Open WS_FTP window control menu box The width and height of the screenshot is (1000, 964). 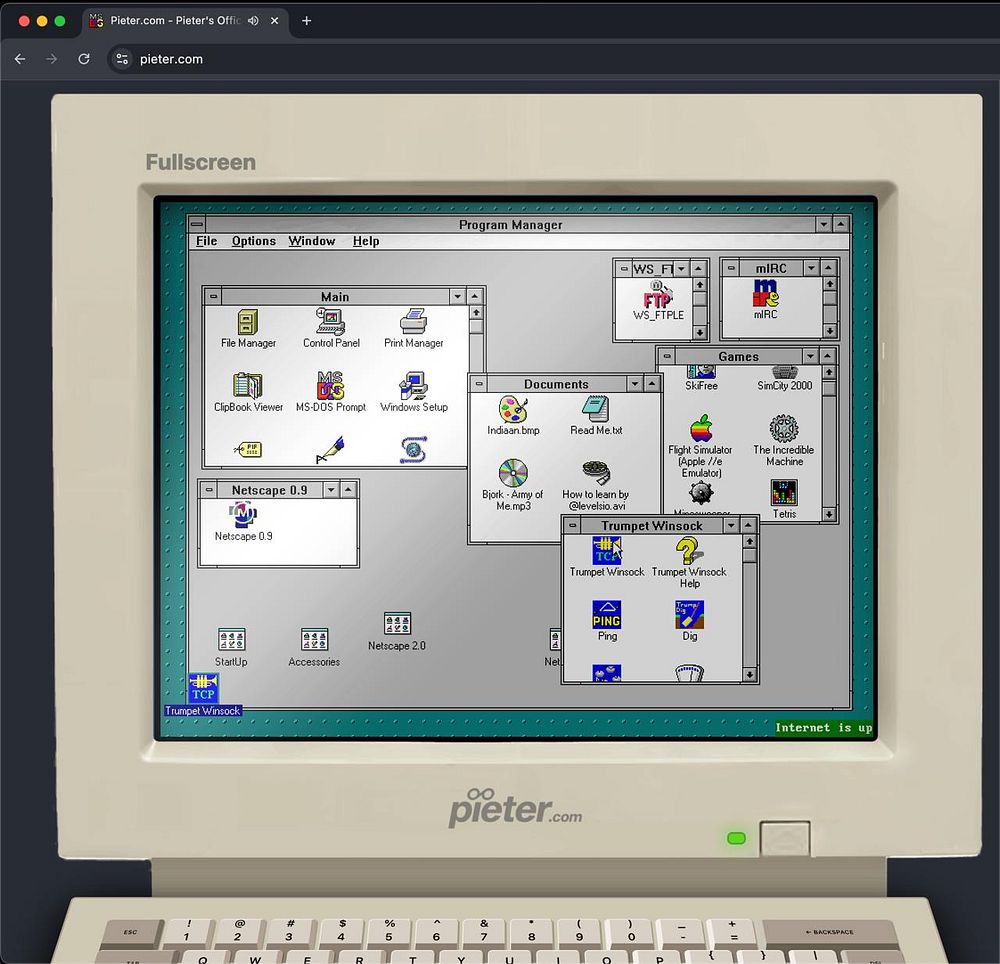624,268
